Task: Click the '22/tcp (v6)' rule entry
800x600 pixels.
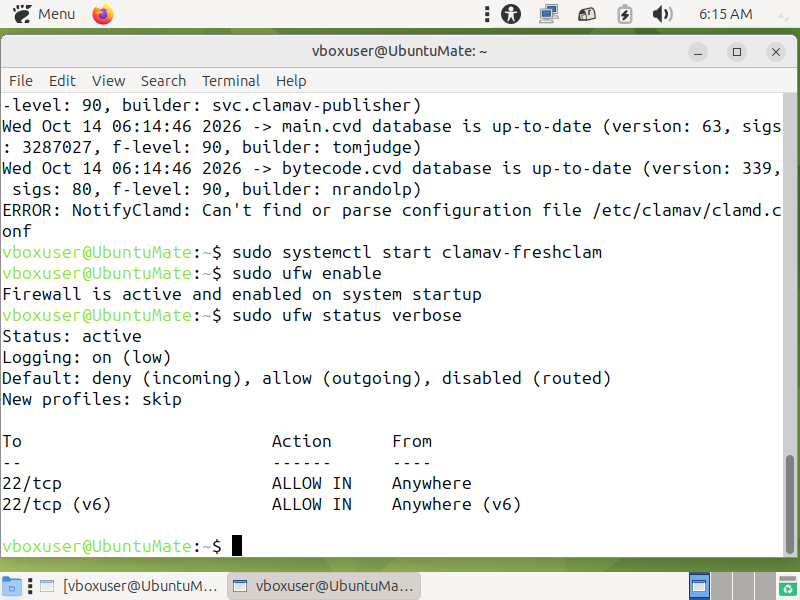Action: (x=57, y=504)
